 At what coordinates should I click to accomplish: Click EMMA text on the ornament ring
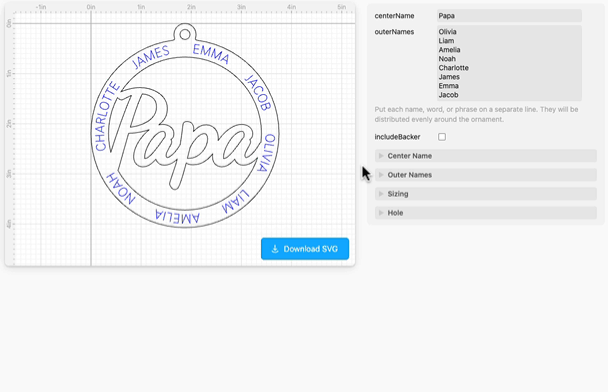(211, 54)
